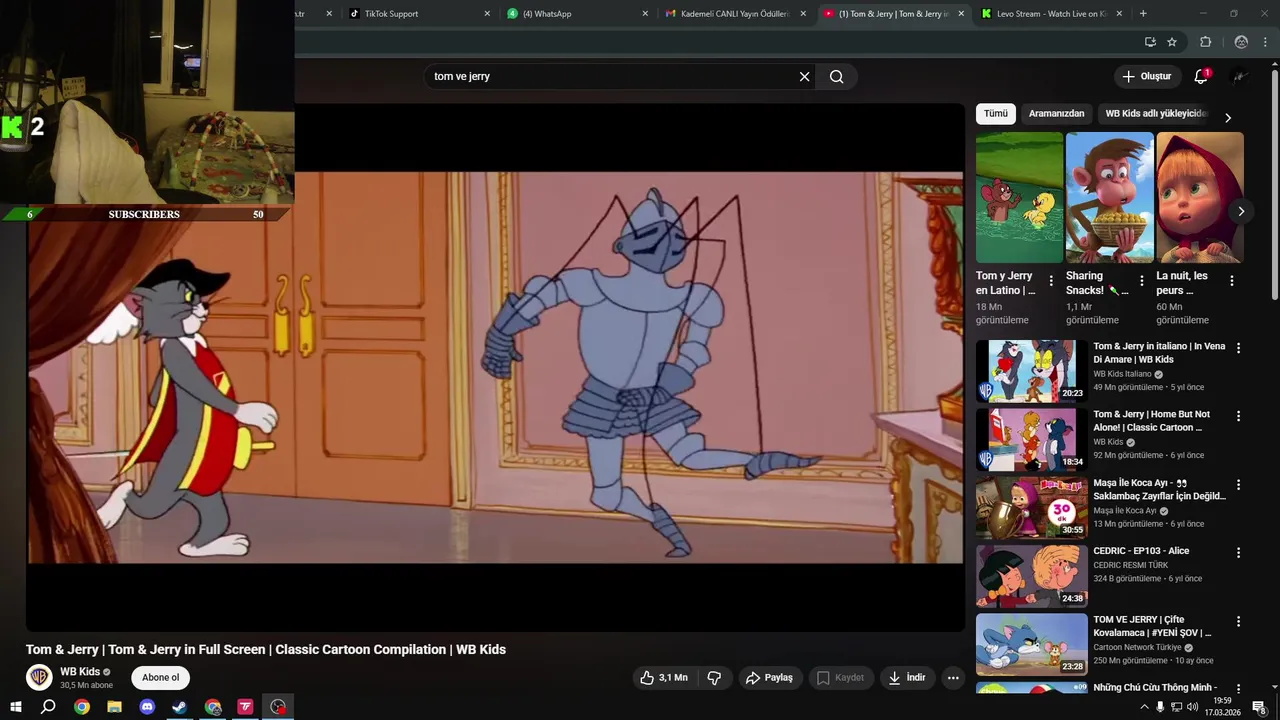This screenshot has height=720, width=1280.
Task: Open a new browser tab
Action: (1143, 14)
